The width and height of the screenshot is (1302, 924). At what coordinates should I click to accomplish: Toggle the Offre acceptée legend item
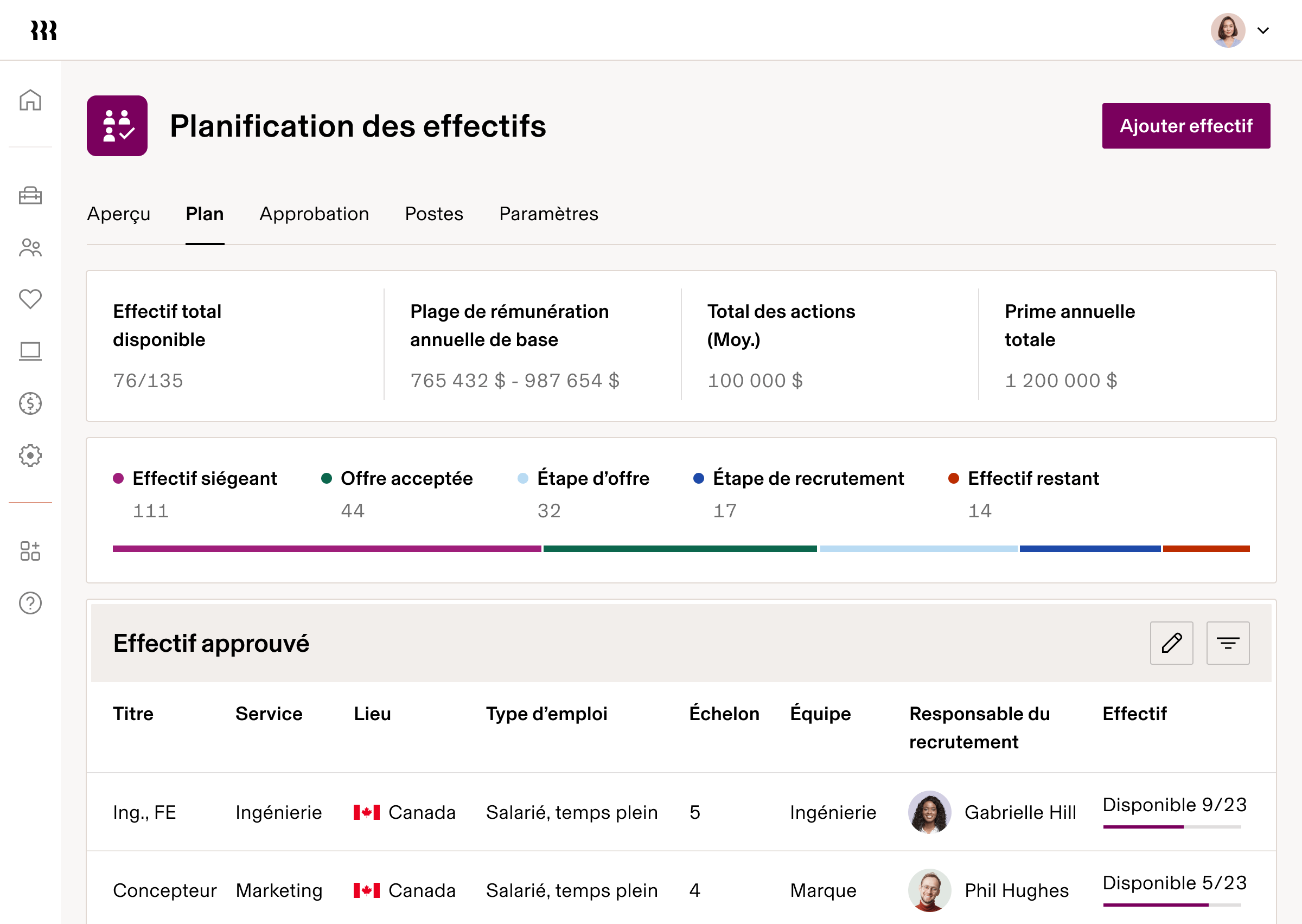(406, 478)
